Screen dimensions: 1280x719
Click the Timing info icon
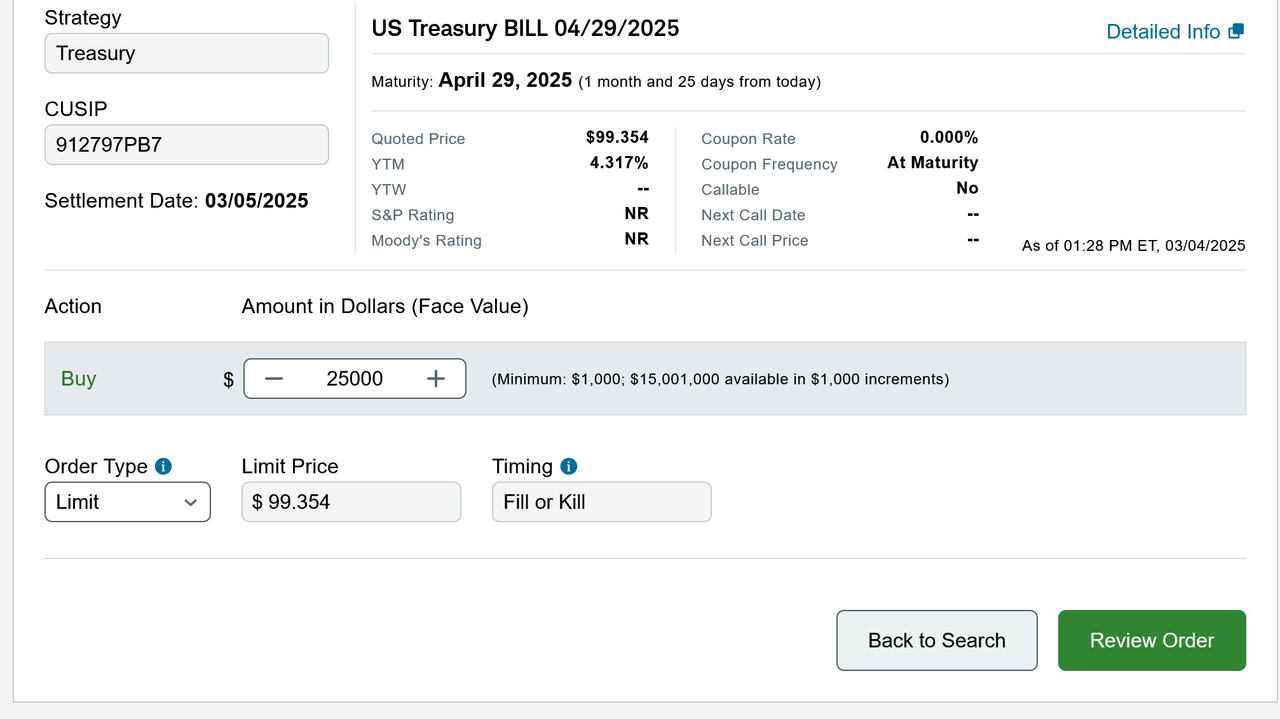[x=569, y=467]
